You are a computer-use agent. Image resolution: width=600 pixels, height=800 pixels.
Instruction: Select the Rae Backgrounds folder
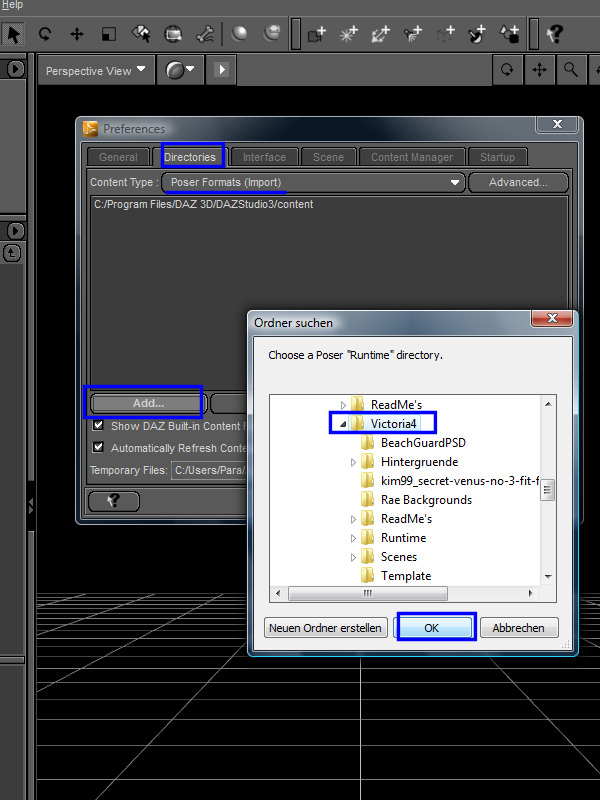click(426, 500)
